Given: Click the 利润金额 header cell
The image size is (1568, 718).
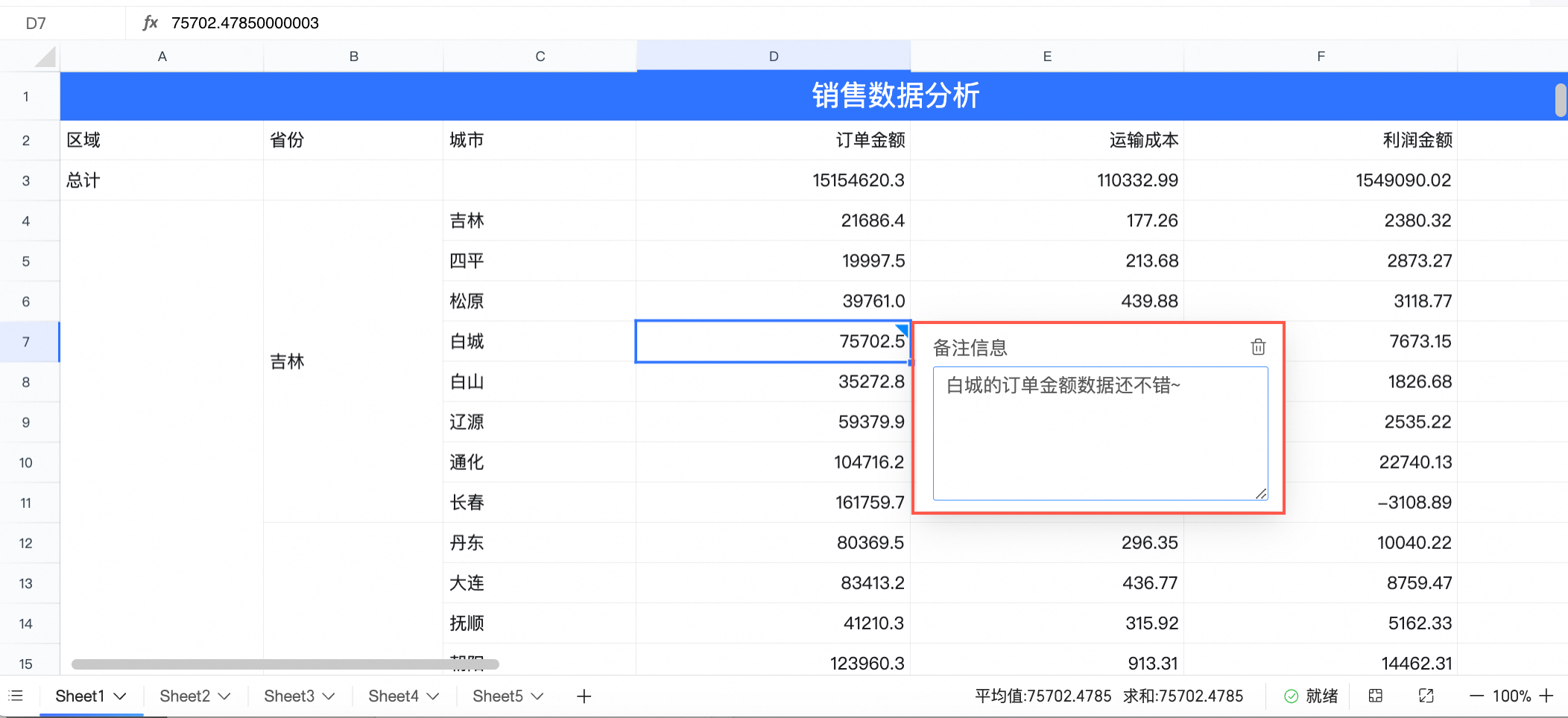Looking at the screenshot, I should [1321, 140].
